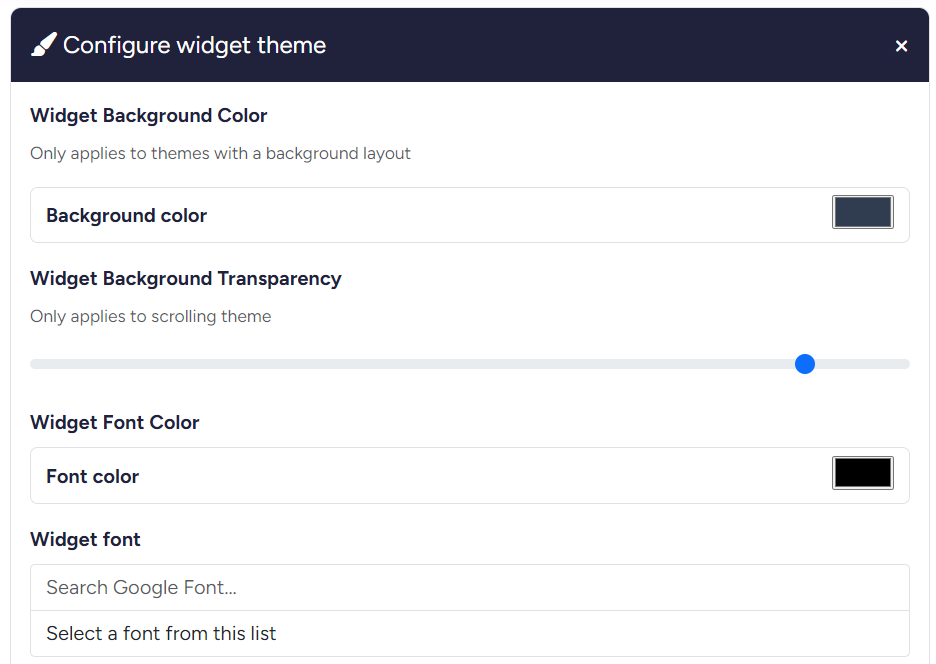Image resolution: width=936 pixels, height=664 pixels.
Task: Click the empty dark header bar area
Action: [x=600, y=45]
